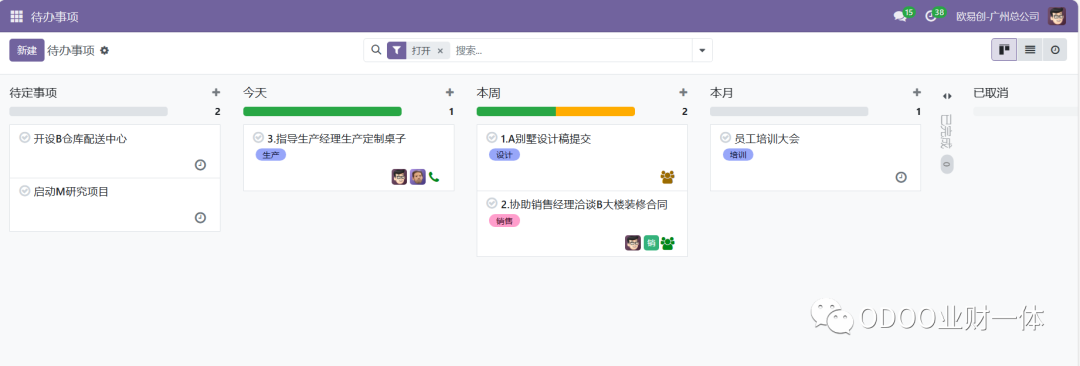Open the 欧易创-广州总公司 company switcher
Viewport: 1080px width, 366px height.
pos(997,16)
